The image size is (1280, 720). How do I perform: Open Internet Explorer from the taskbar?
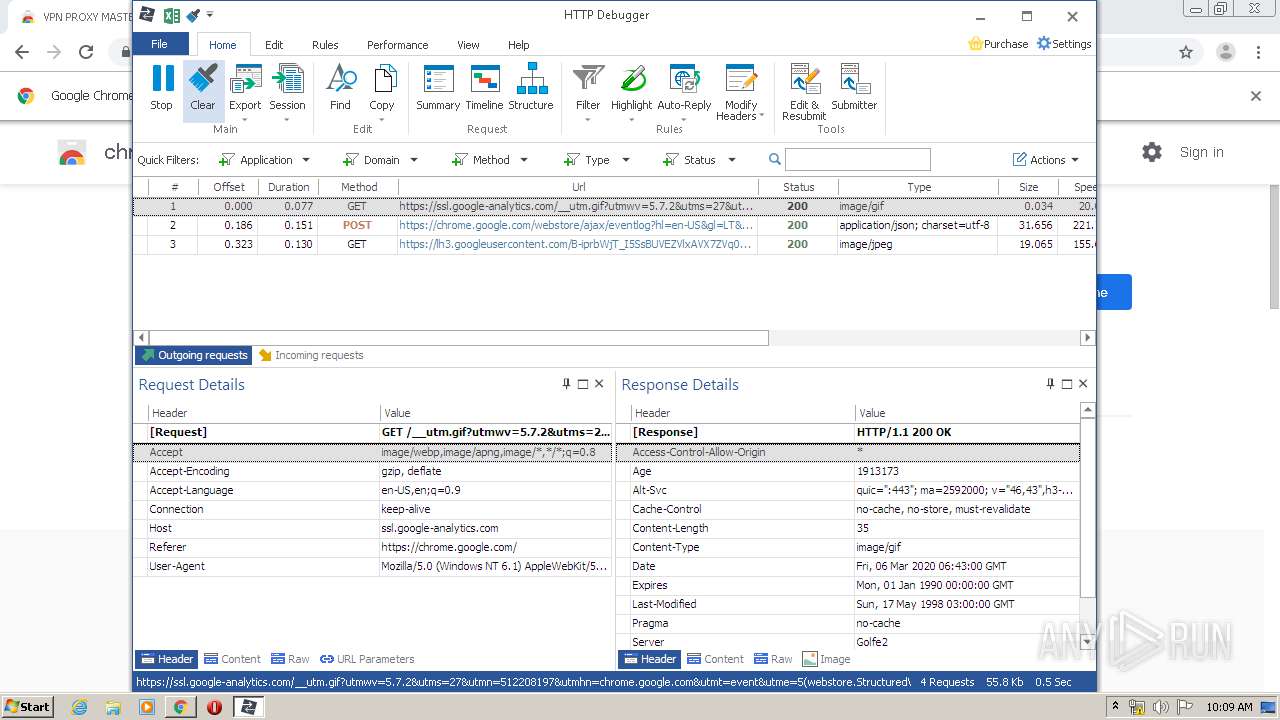pyautogui.click(x=79, y=707)
